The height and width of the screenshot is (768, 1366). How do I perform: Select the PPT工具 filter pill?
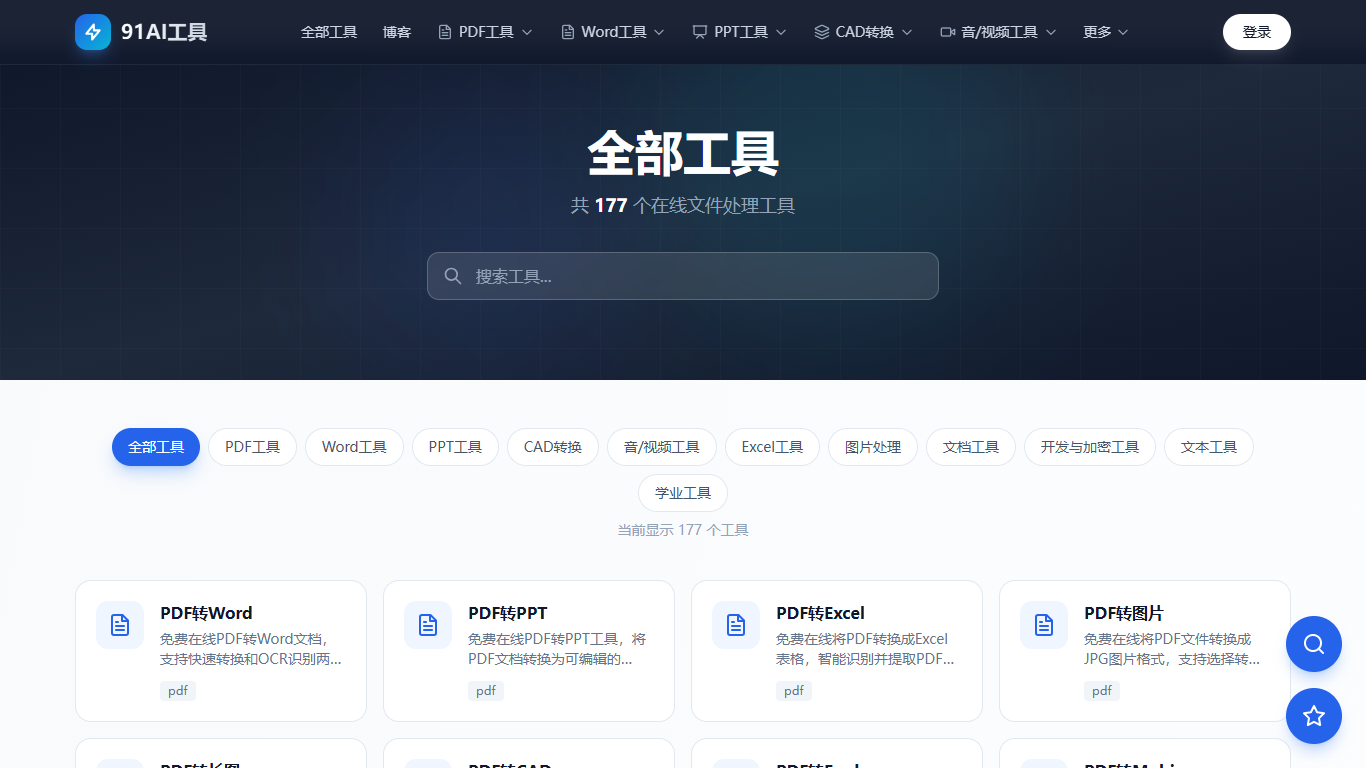click(455, 447)
